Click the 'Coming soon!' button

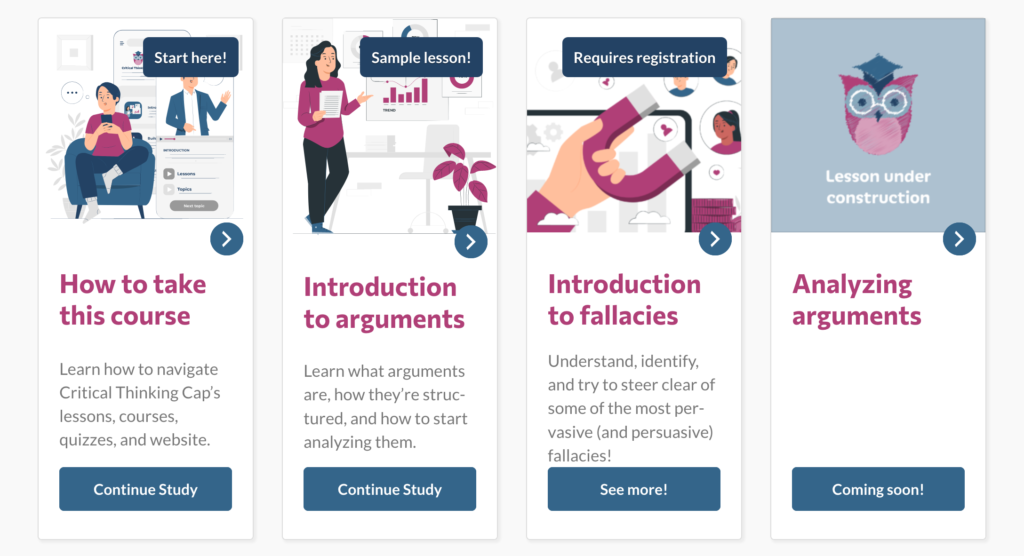pyautogui.click(x=878, y=489)
